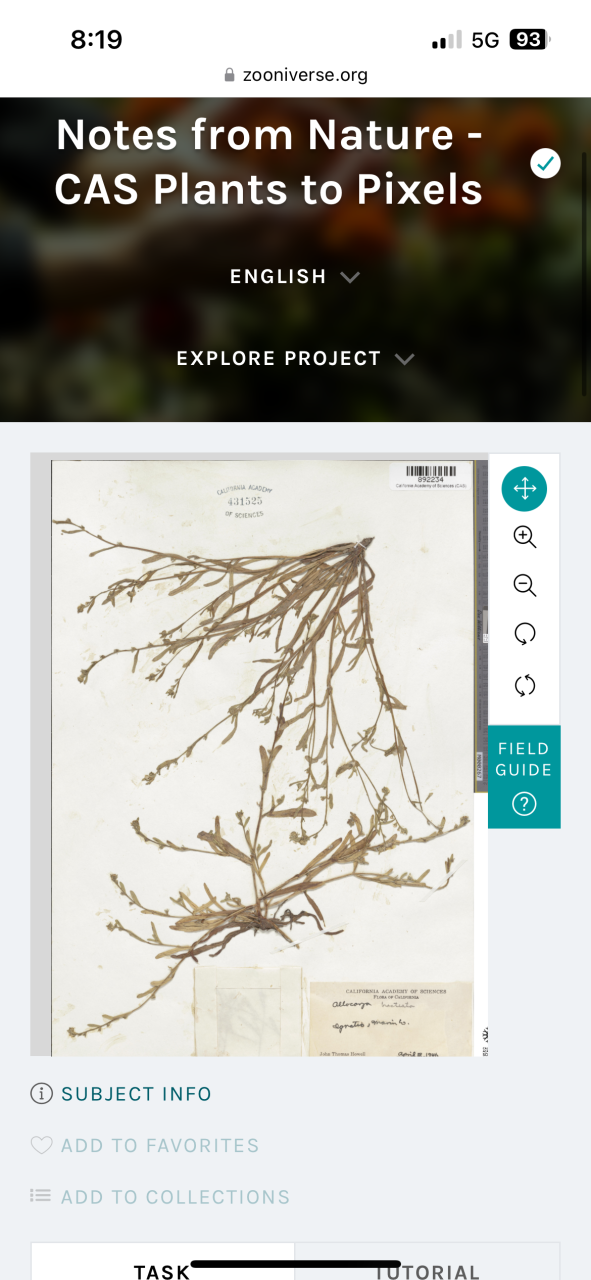Expand the Explore Project menu

point(295,358)
